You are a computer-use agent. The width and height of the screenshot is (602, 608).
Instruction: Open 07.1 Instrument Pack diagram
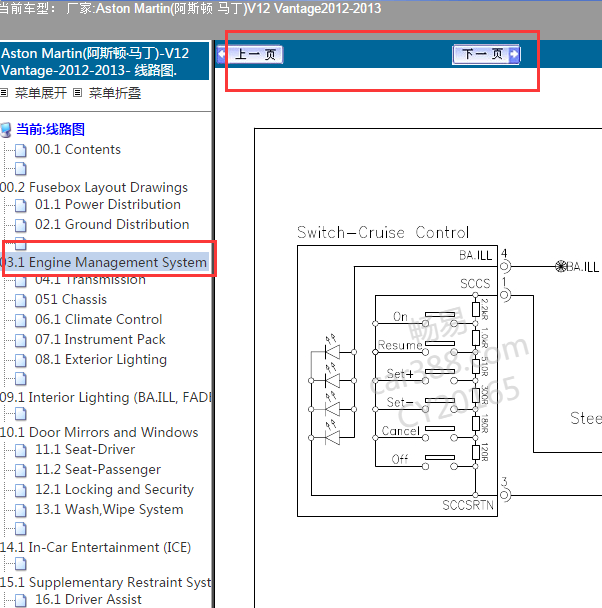point(100,339)
